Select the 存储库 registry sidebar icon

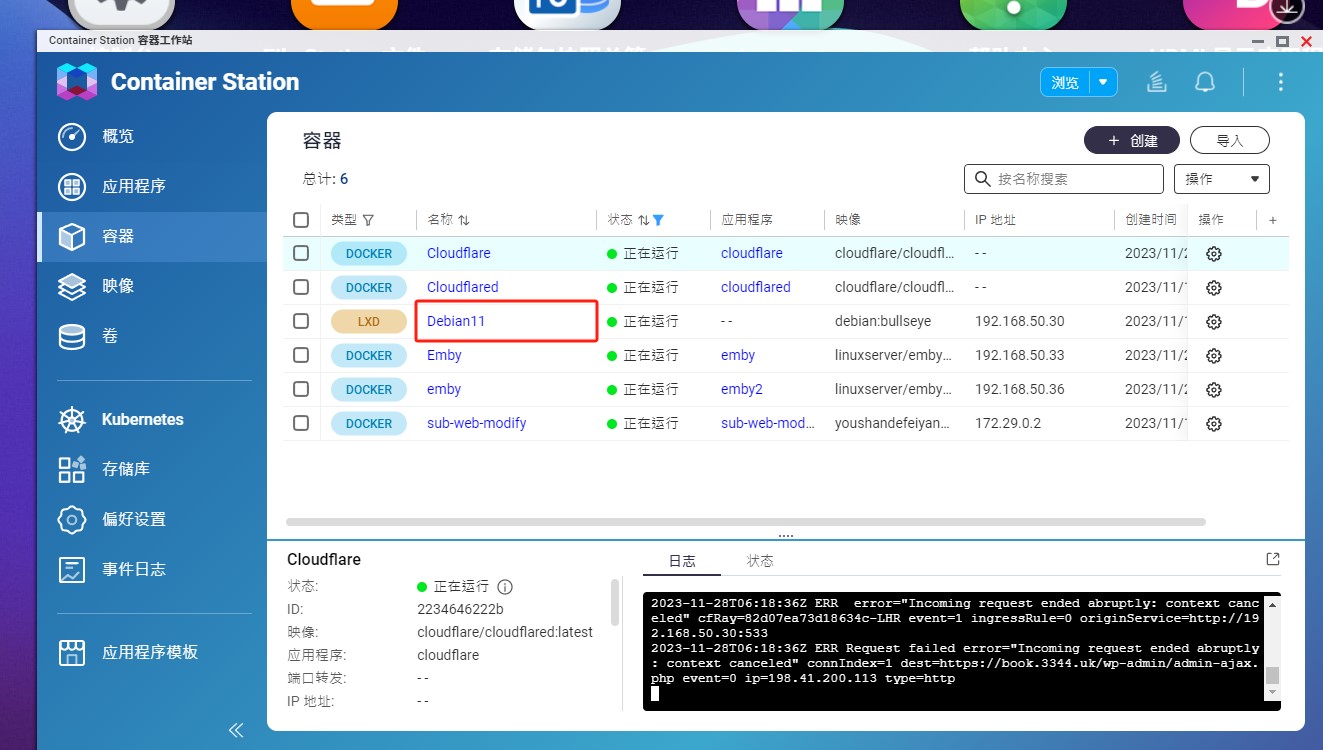click(x=72, y=468)
